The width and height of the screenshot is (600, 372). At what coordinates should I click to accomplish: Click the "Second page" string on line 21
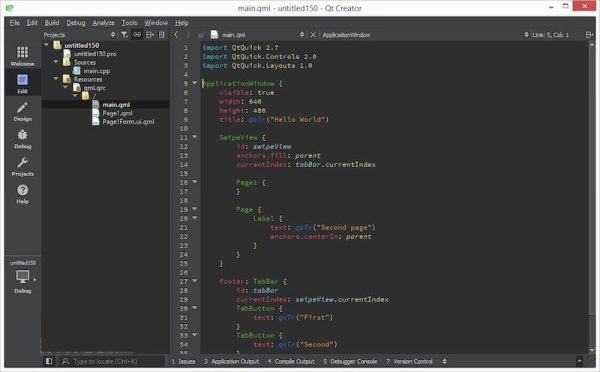click(344, 227)
